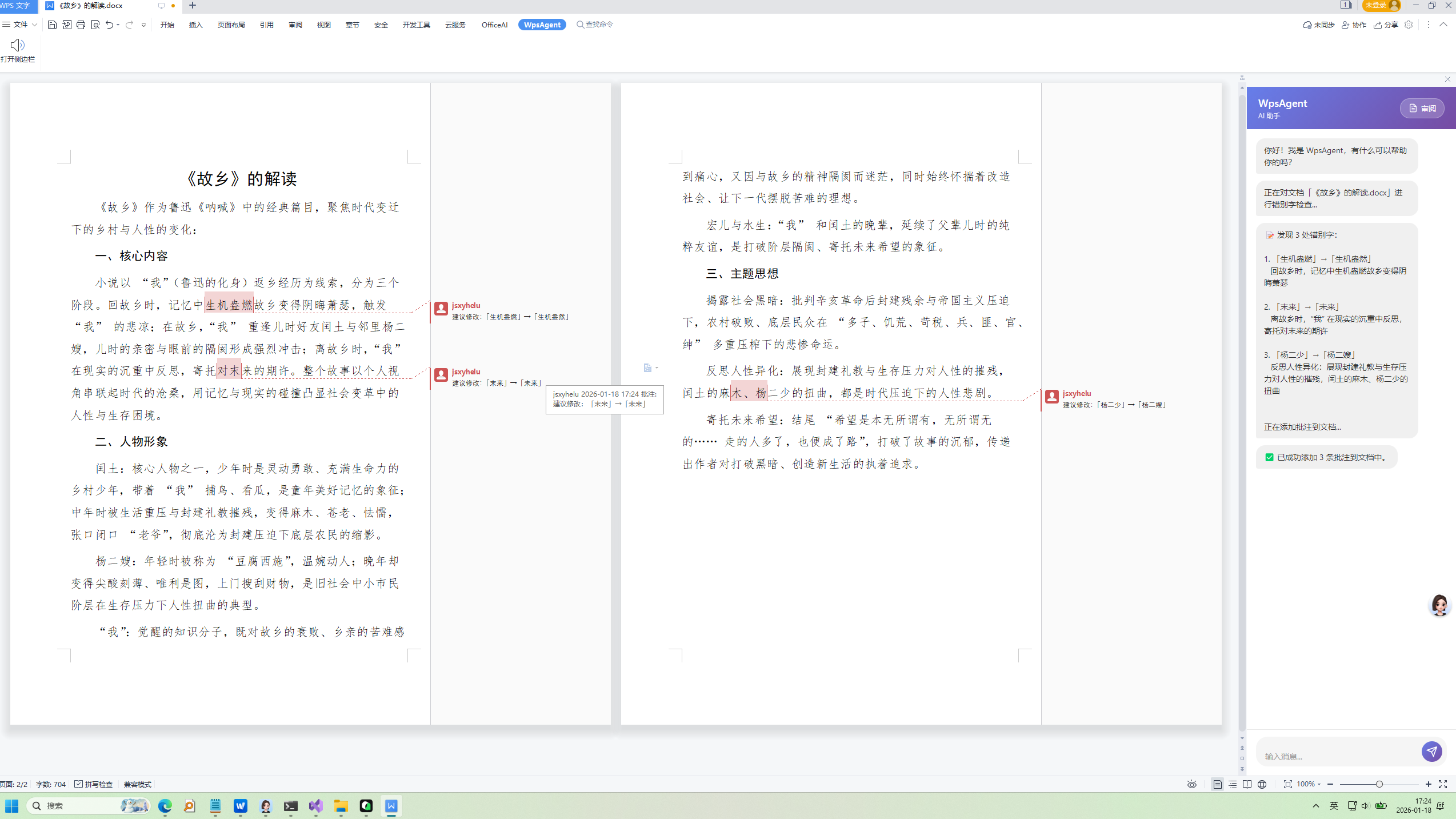Click the 打开侧边栏 speaker icon
The width and height of the screenshot is (1456, 819).
[17, 45]
